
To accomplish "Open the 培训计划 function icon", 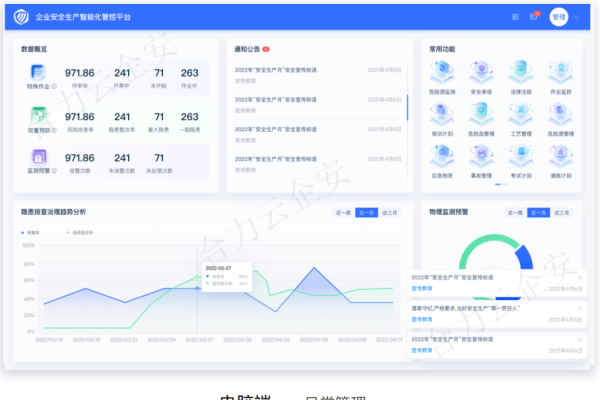I will 442,114.
